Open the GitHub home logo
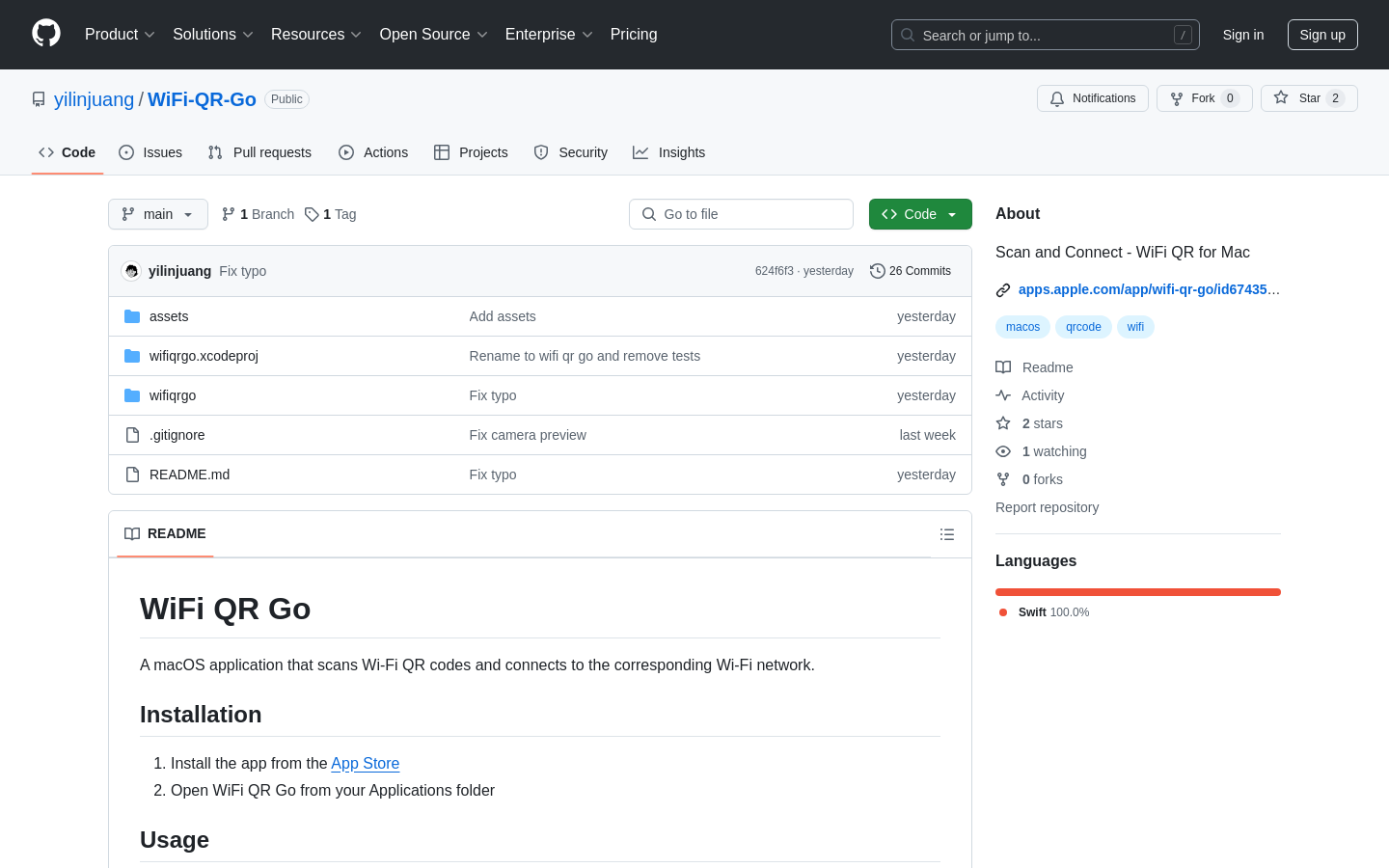The image size is (1389, 868). (46, 34)
